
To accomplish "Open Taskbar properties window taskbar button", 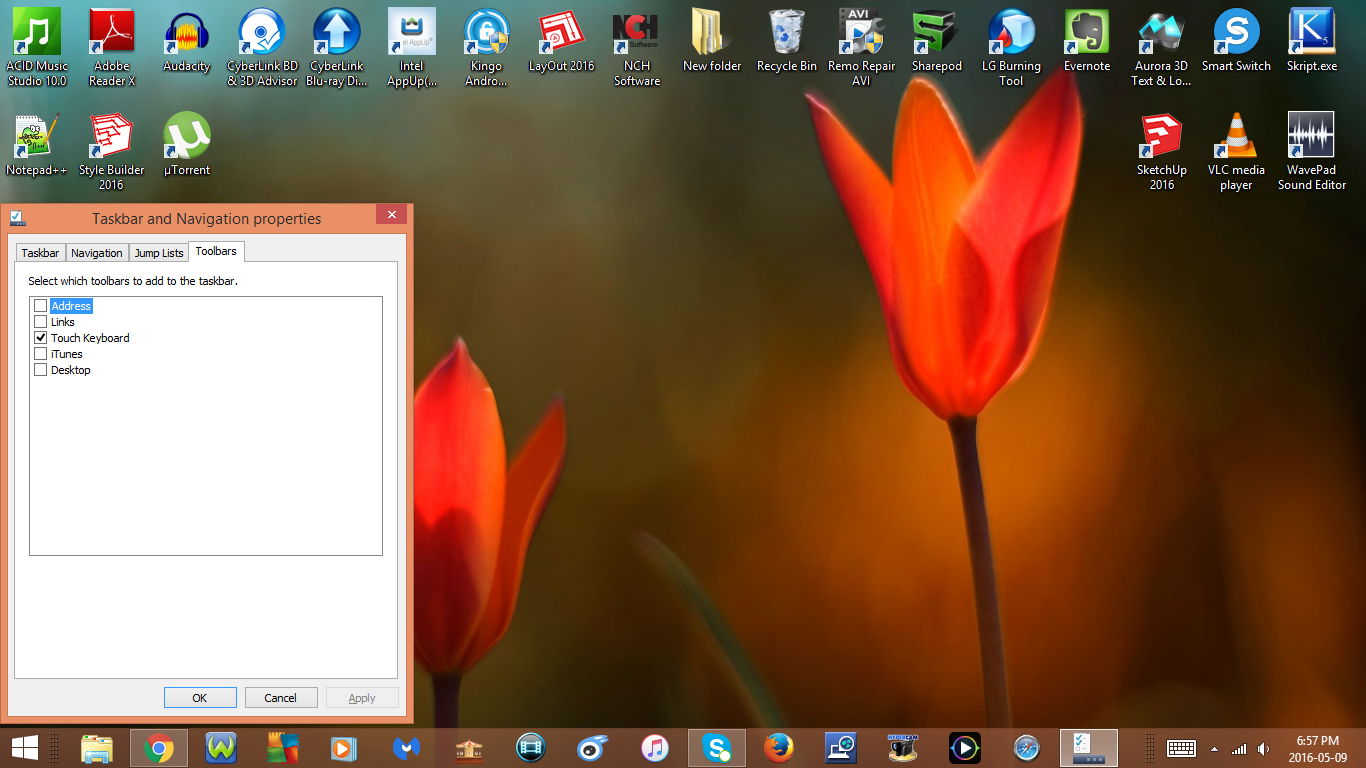I will [x=1088, y=748].
